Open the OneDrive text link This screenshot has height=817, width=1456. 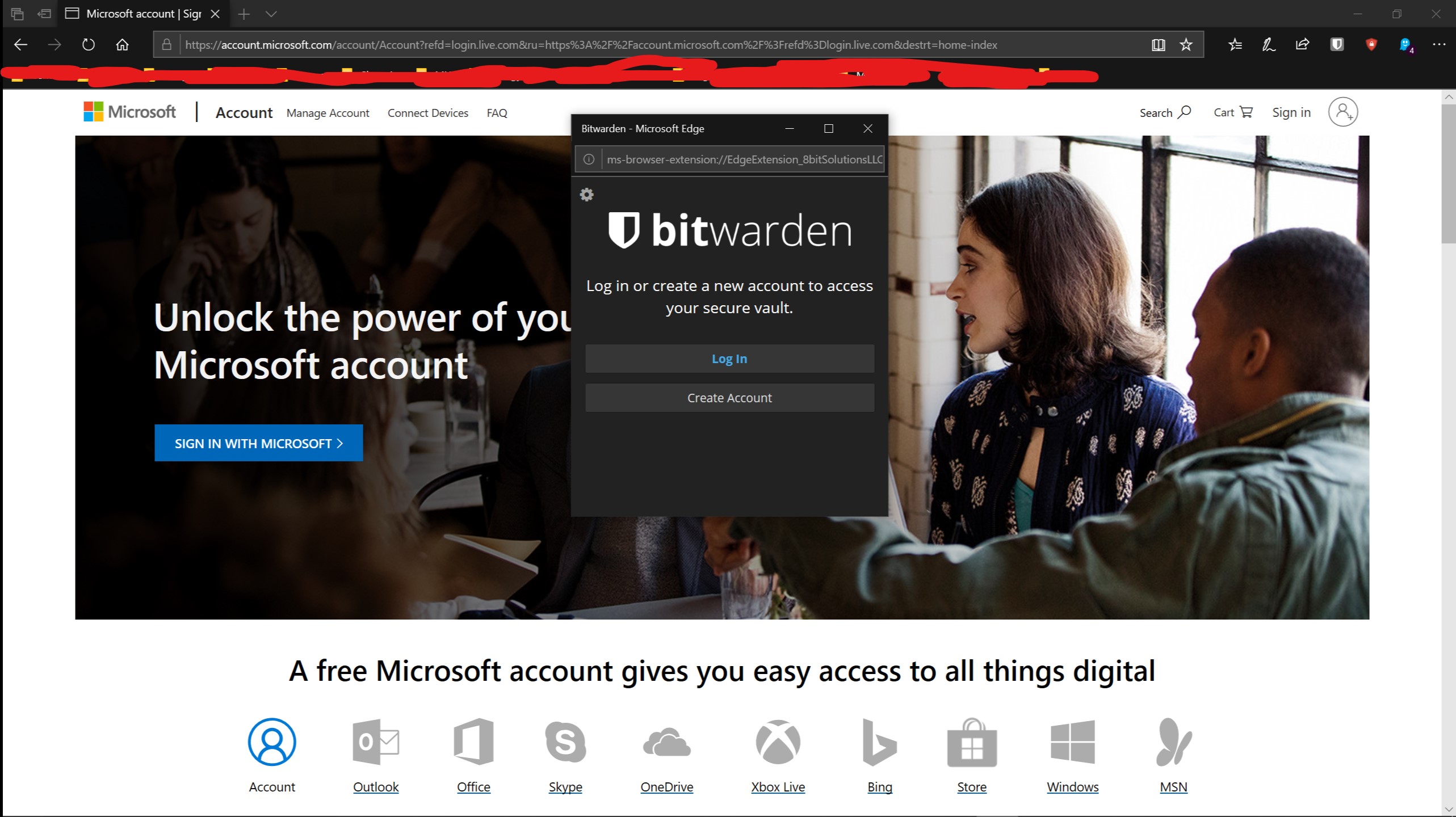(667, 787)
